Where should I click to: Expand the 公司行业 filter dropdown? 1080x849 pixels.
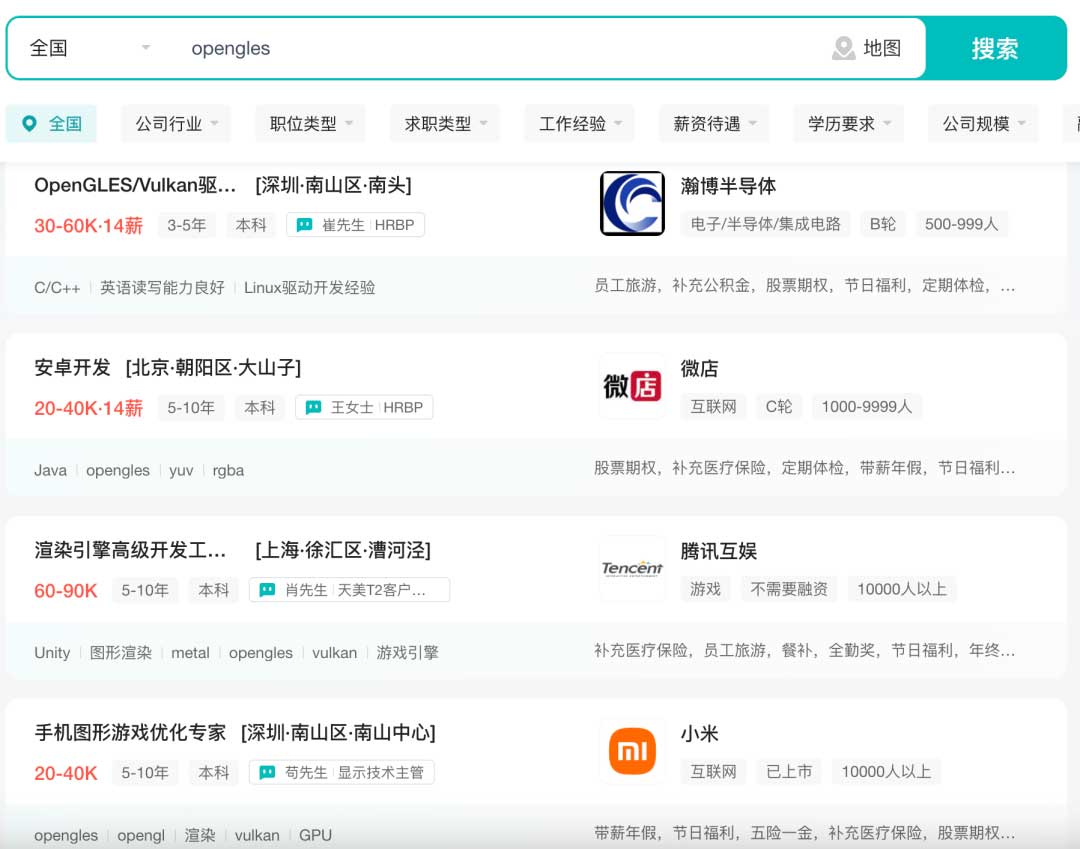(176, 124)
